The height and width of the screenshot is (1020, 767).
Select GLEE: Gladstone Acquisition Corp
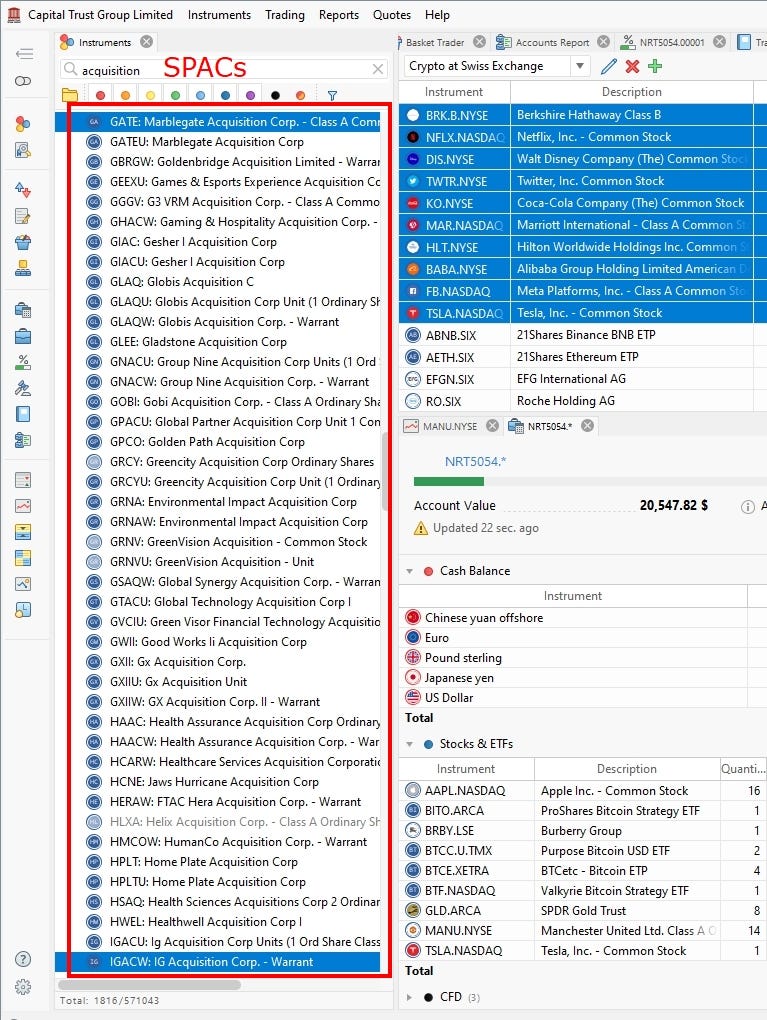coord(218,342)
